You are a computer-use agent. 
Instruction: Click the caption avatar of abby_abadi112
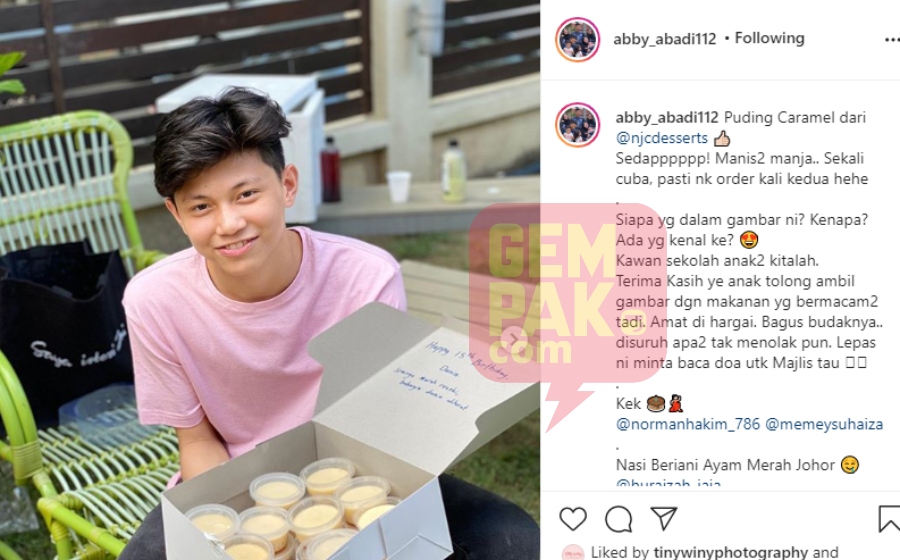(x=577, y=125)
